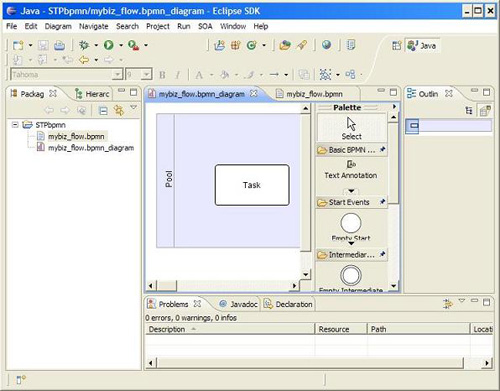Close the mybiz_flow.bpmn_diagram editor tab
This screenshot has width=500, height=391.
(x=253, y=94)
